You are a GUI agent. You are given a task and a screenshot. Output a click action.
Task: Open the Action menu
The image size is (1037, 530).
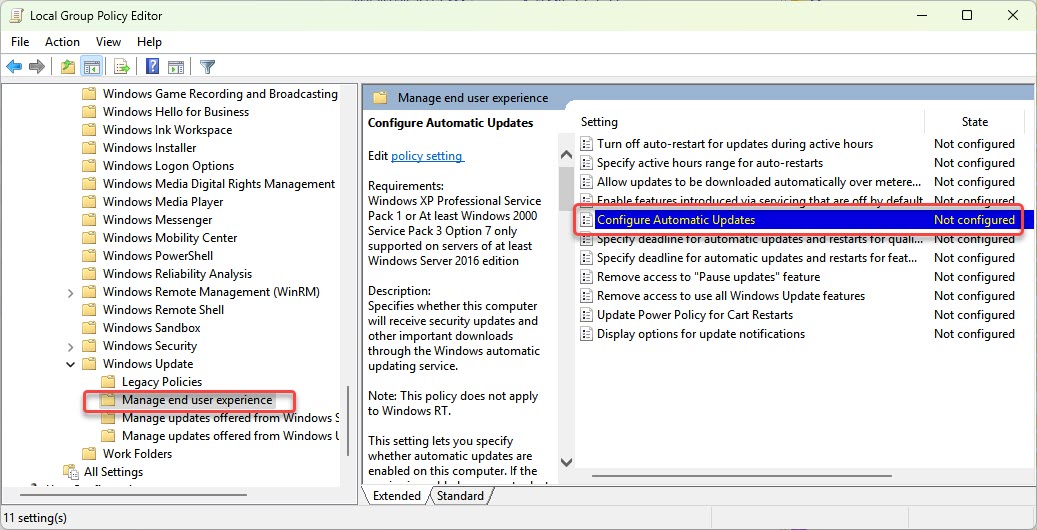[62, 42]
